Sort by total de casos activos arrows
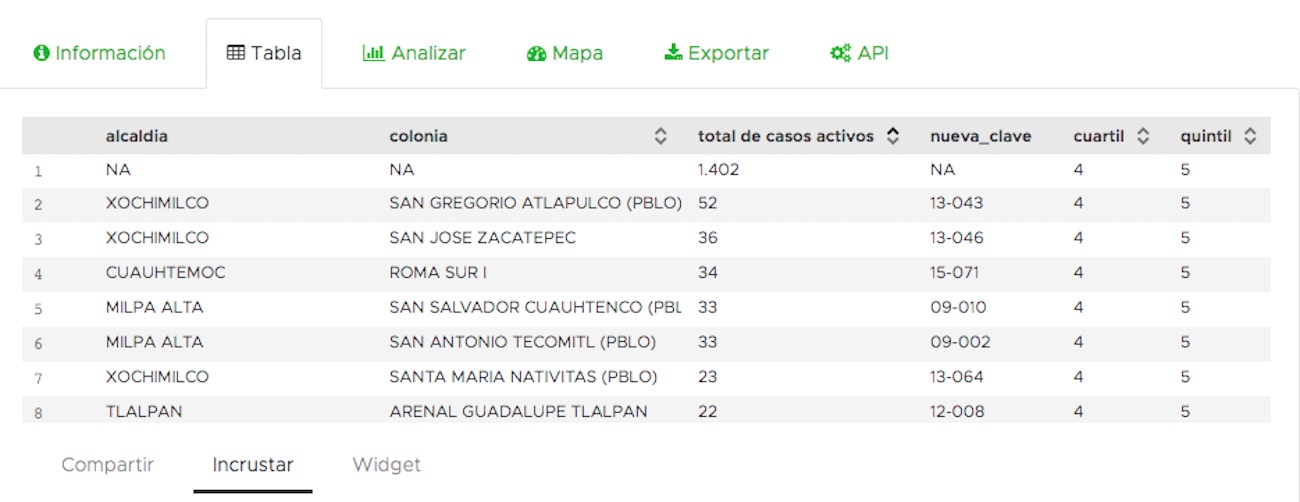 pyautogui.click(x=893, y=137)
